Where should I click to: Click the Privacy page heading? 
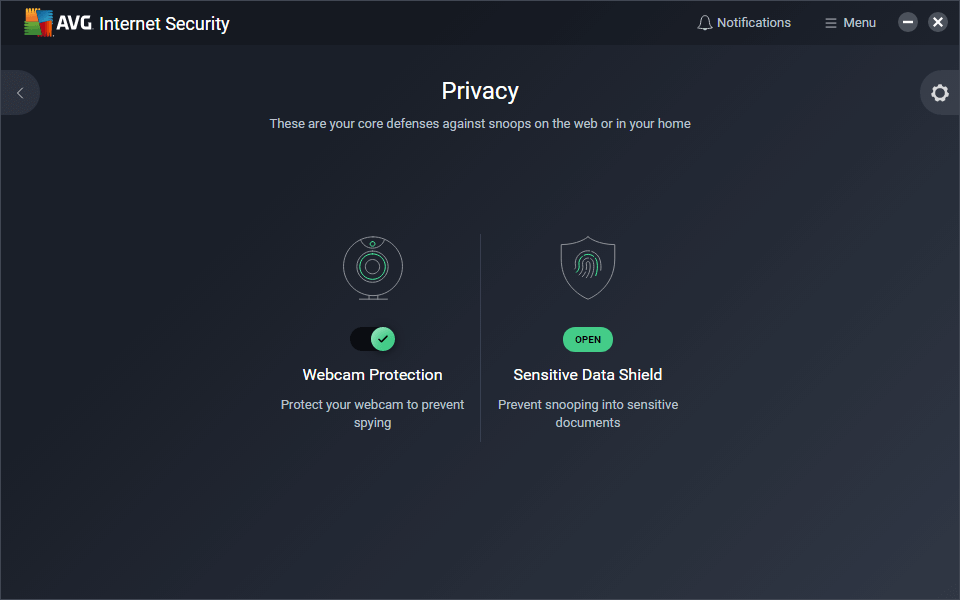pyautogui.click(x=480, y=91)
